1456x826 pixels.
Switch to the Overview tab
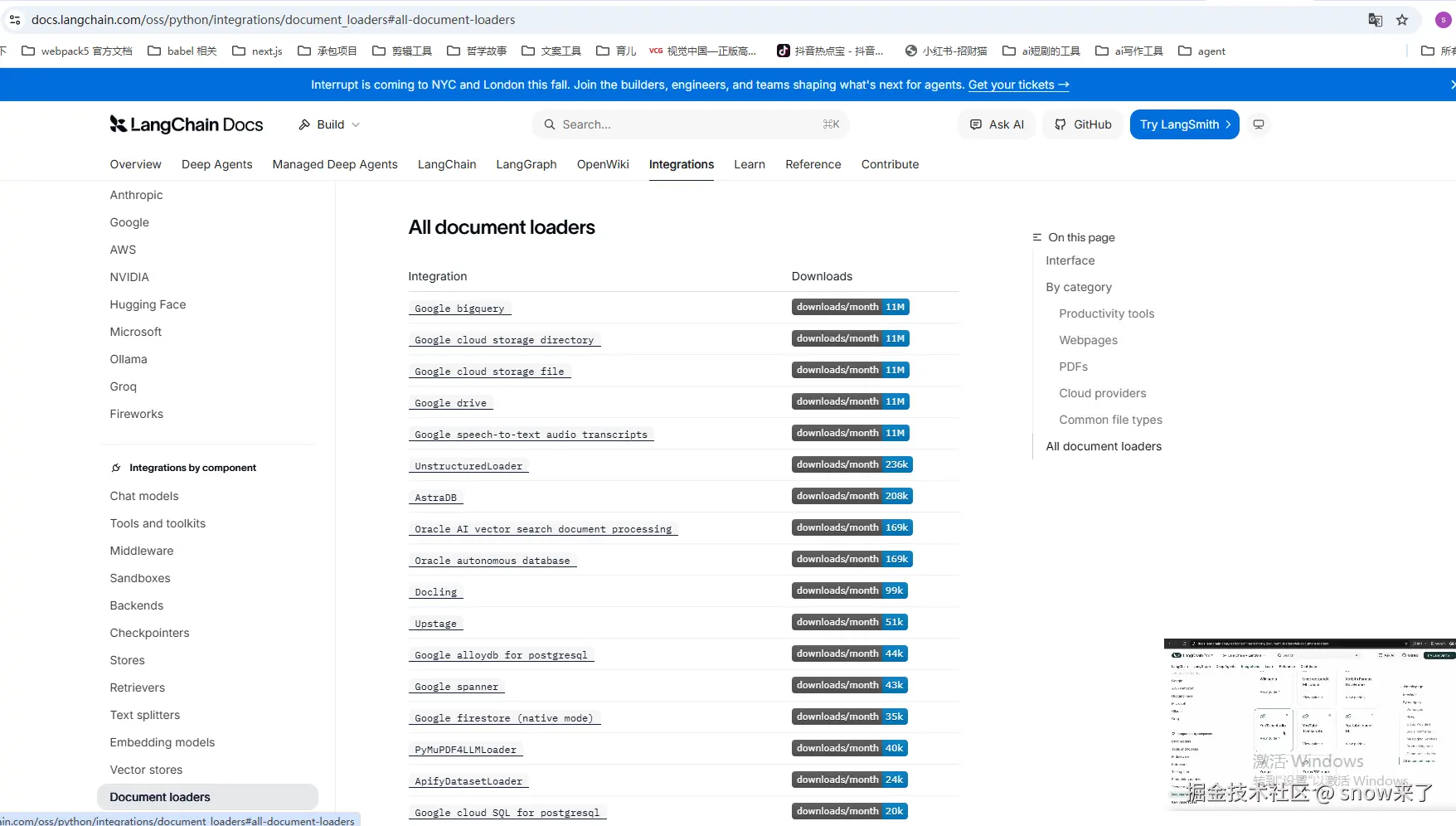tap(136, 164)
